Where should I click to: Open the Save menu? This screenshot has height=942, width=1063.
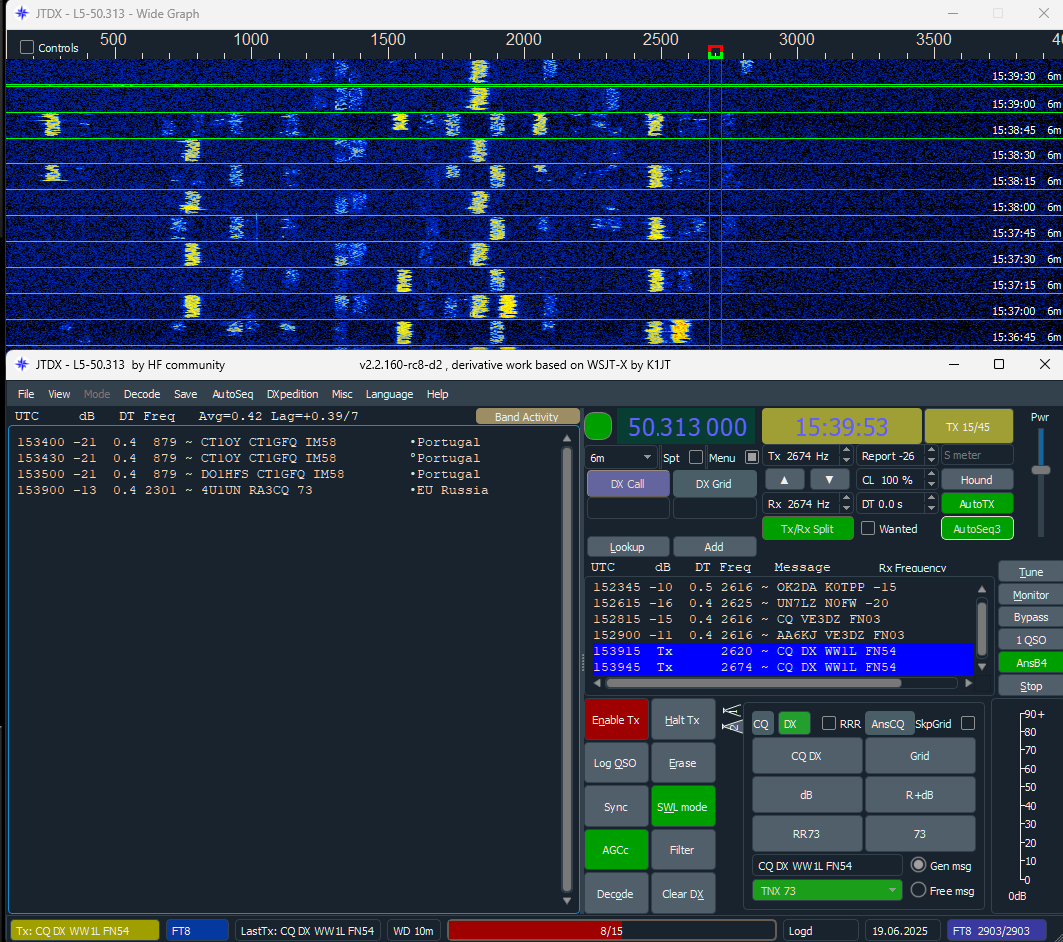(185, 394)
